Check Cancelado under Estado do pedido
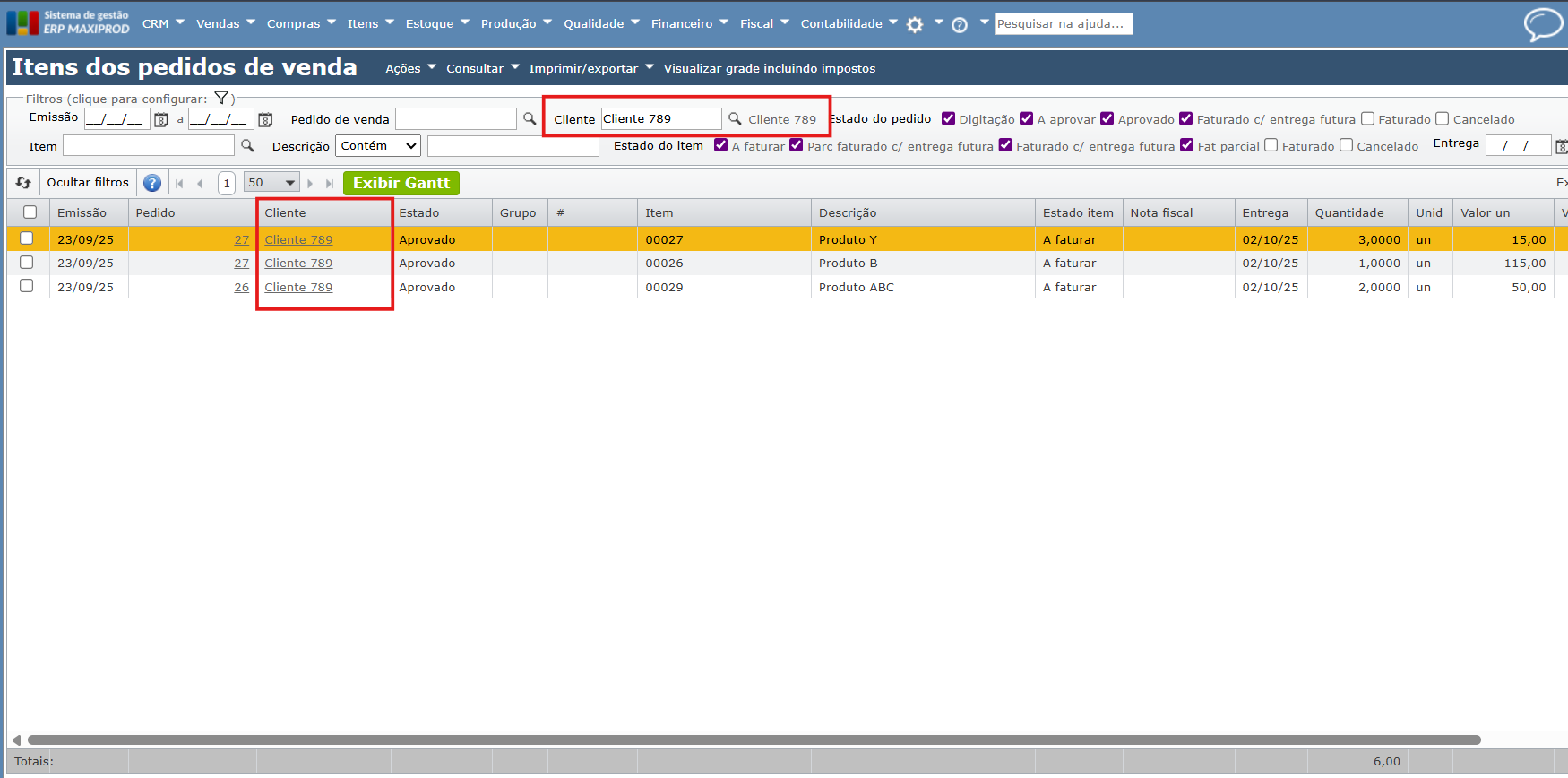The width and height of the screenshot is (1568, 778). point(1442,118)
